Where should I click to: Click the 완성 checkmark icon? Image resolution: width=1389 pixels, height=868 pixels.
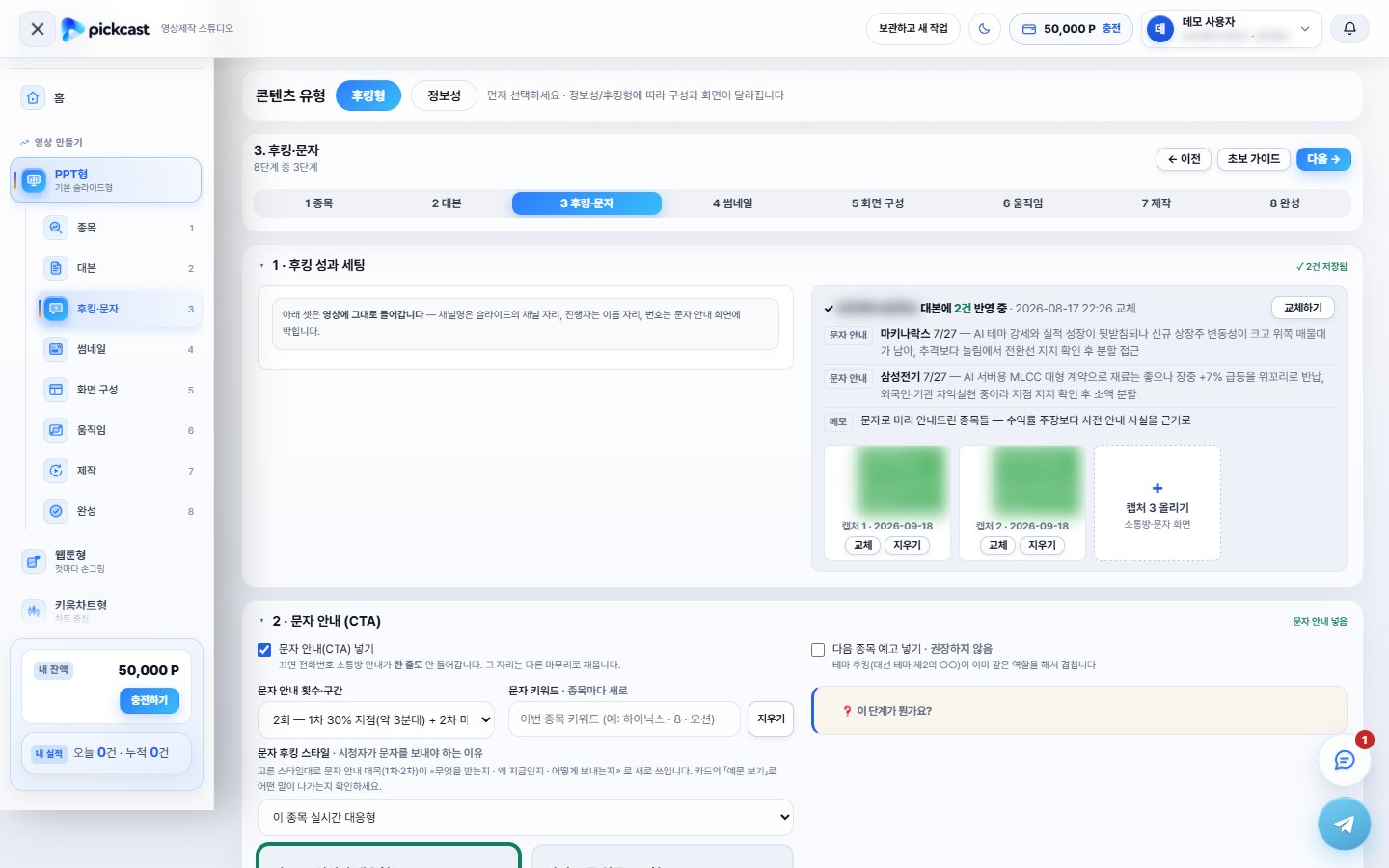(x=56, y=511)
